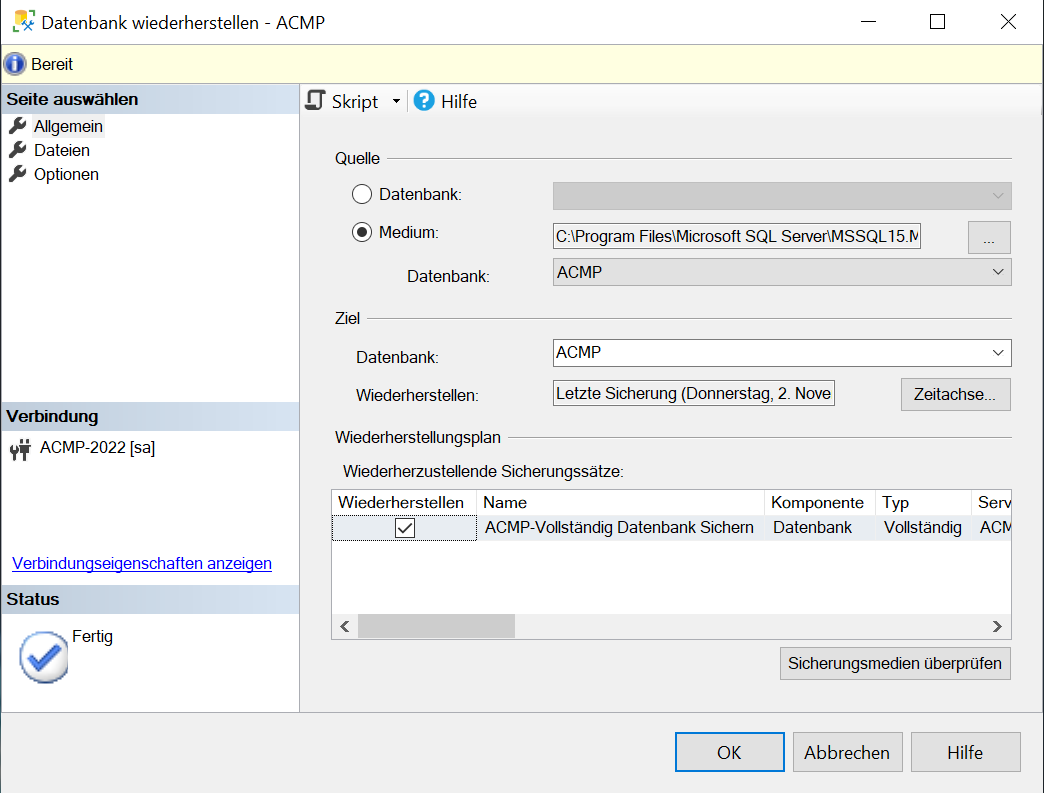Viewport: 1044px width, 793px height.
Task: Open the Optionen page
Action: click(x=66, y=174)
